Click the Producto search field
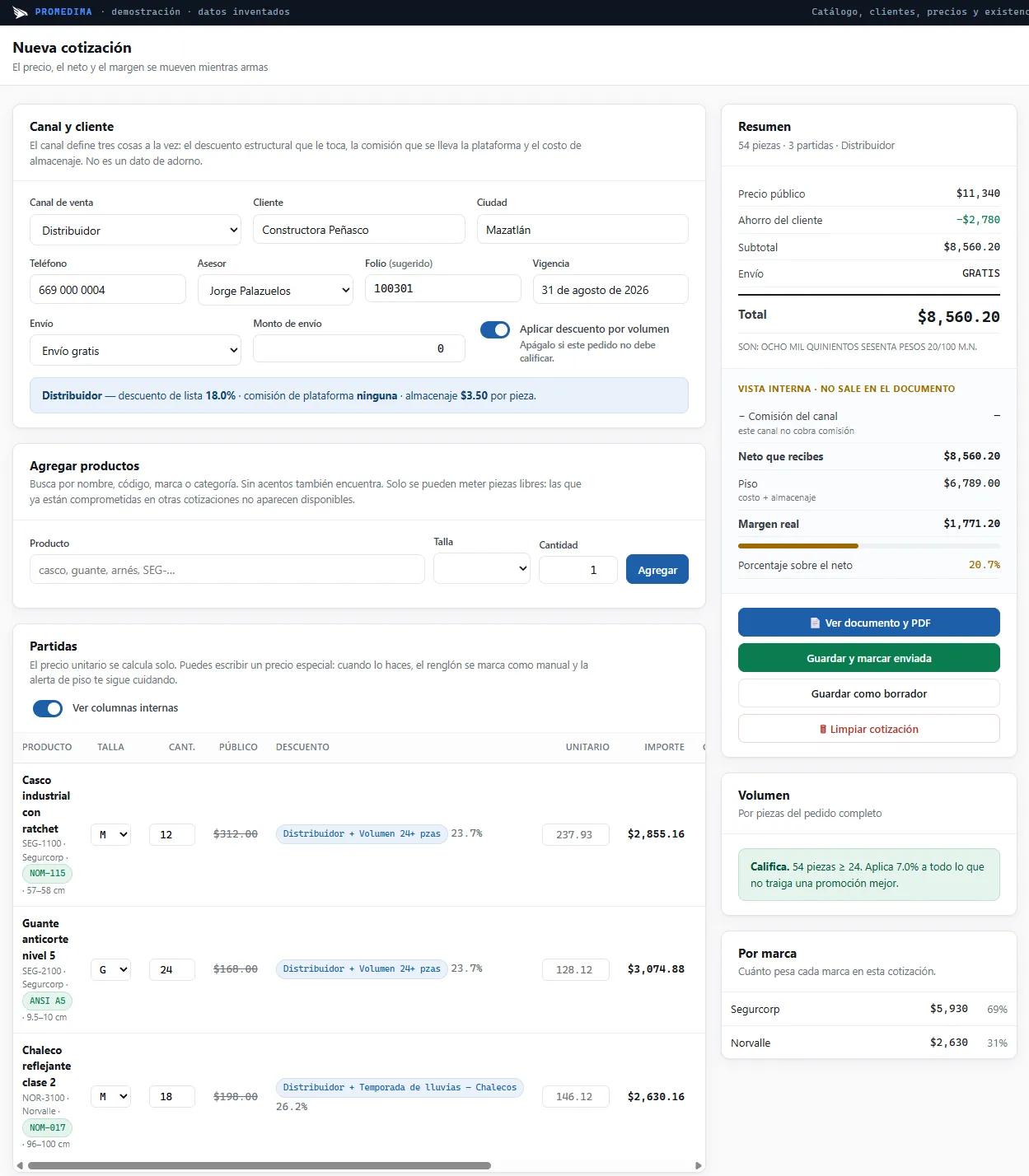The height and width of the screenshot is (1176, 1029). point(227,570)
